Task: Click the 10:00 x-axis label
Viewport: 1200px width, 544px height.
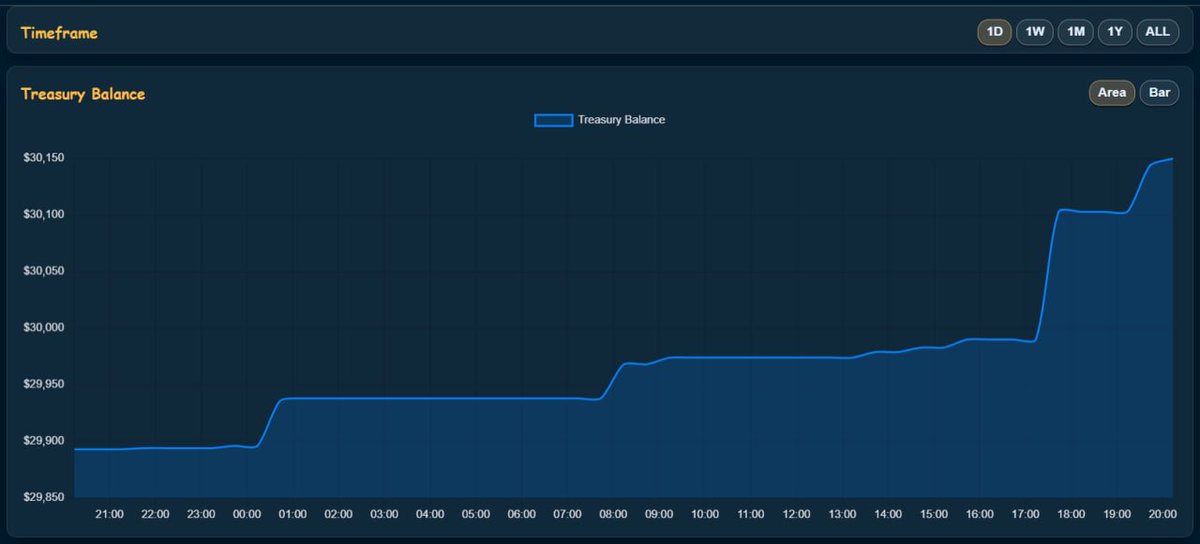Action: click(x=705, y=514)
